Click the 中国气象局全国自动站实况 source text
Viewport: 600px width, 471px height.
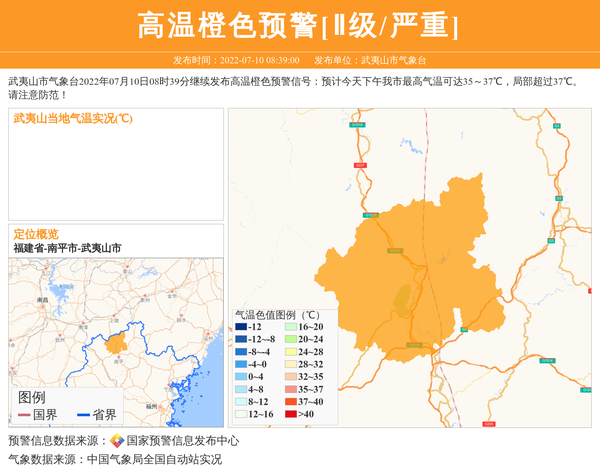(x=154, y=459)
